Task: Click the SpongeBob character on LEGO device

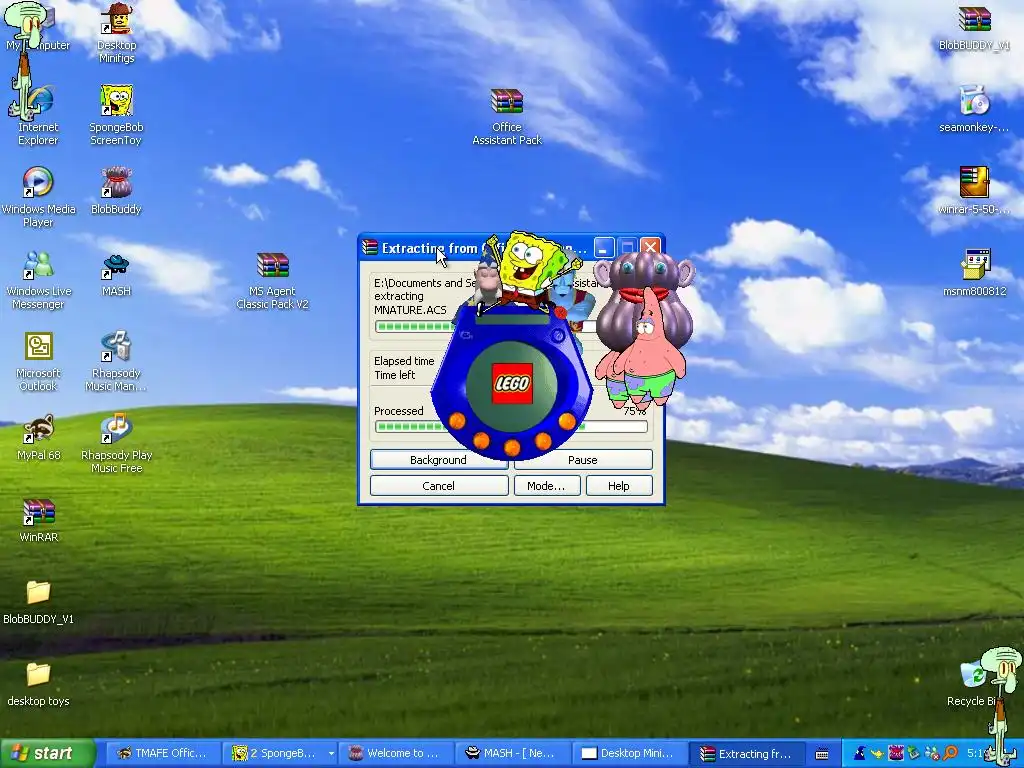Action: (528, 269)
